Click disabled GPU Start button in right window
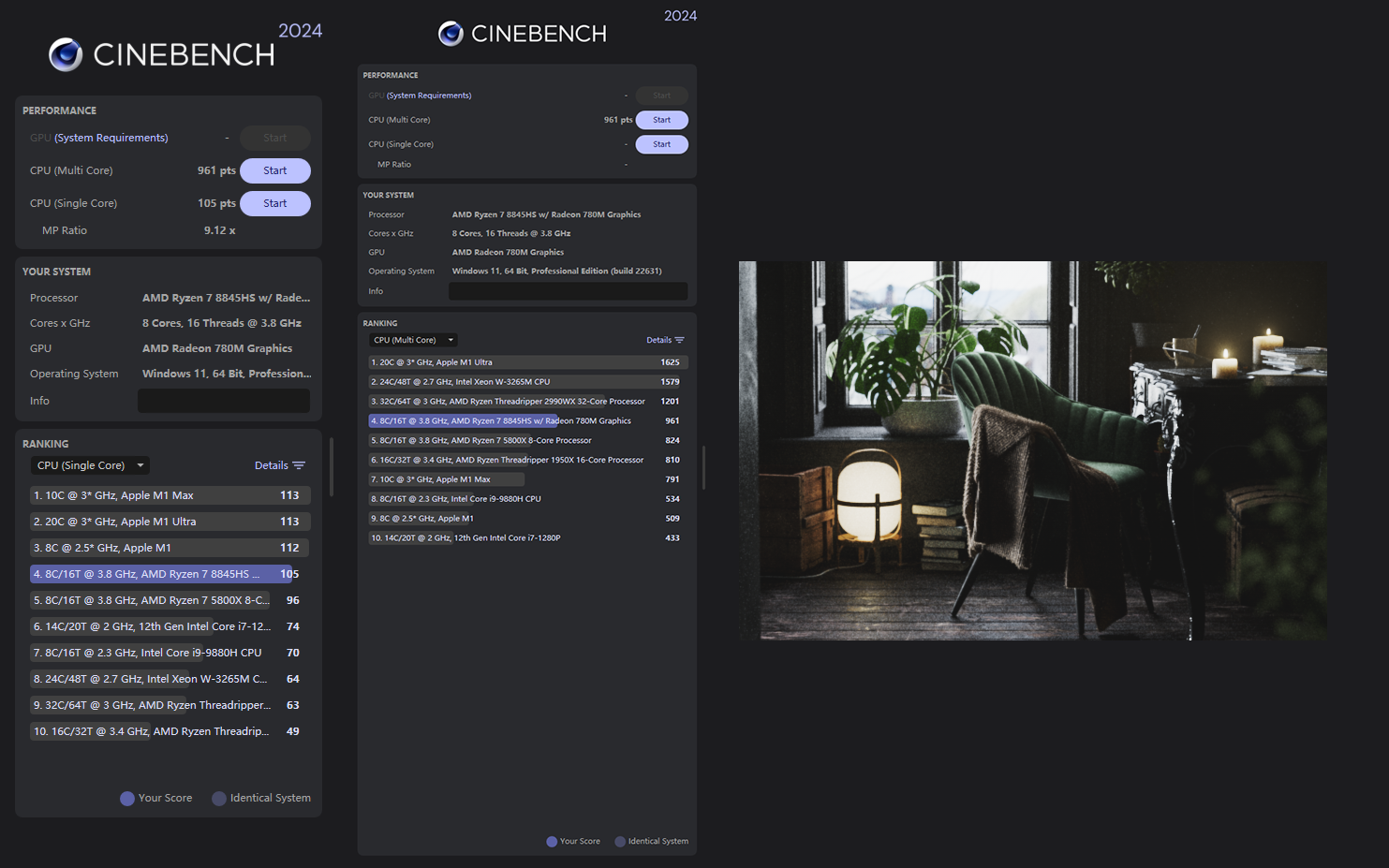Viewport: 1389px width, 868px height. click(662, 96)
